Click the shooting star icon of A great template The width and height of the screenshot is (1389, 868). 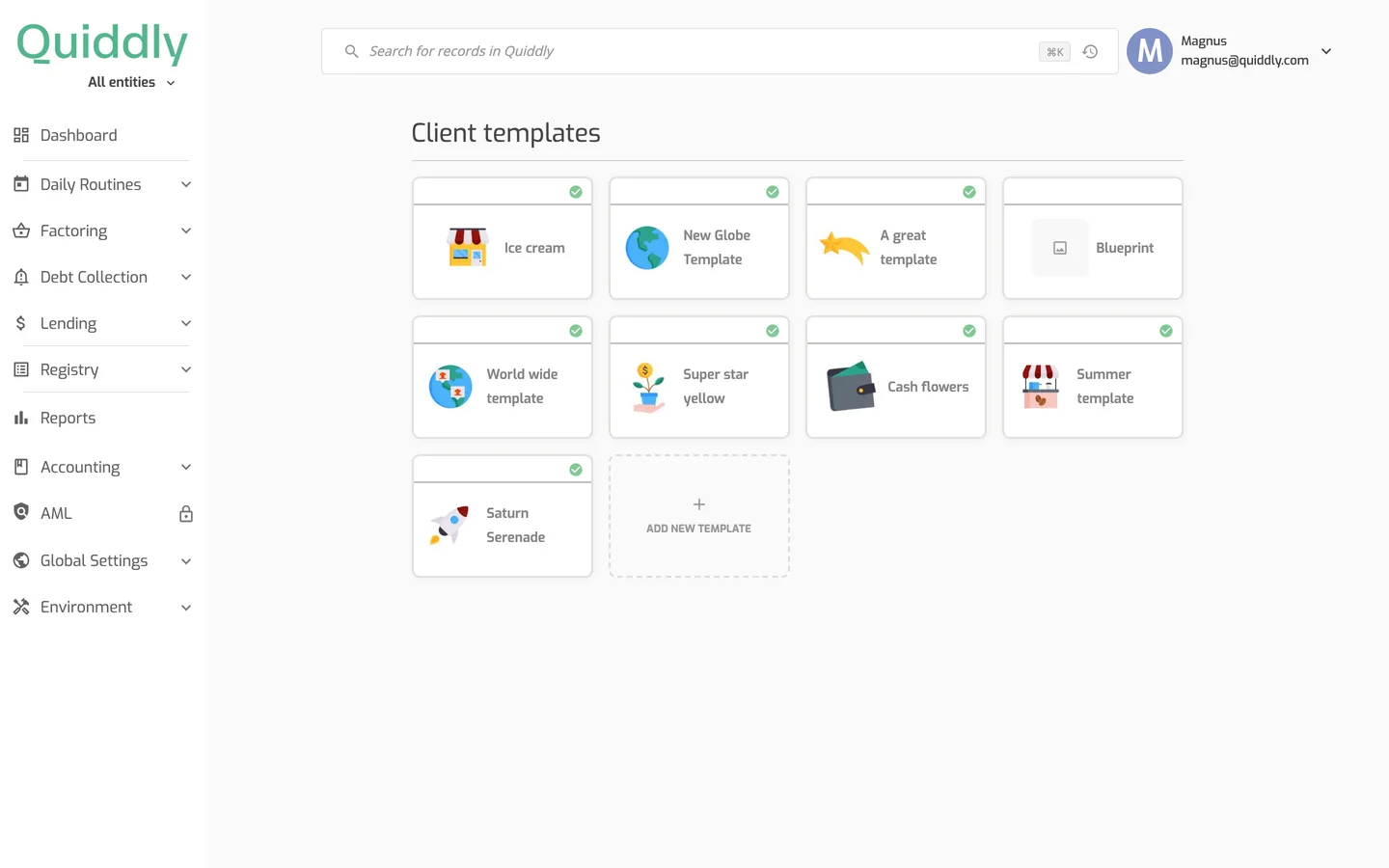tap(844, 248)
